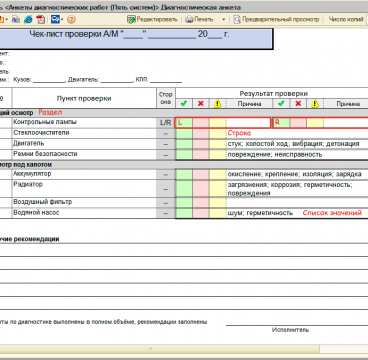Open Предварительный просмотр print preview
Viewport: 368px width, 360px height.
coord(276,20)
